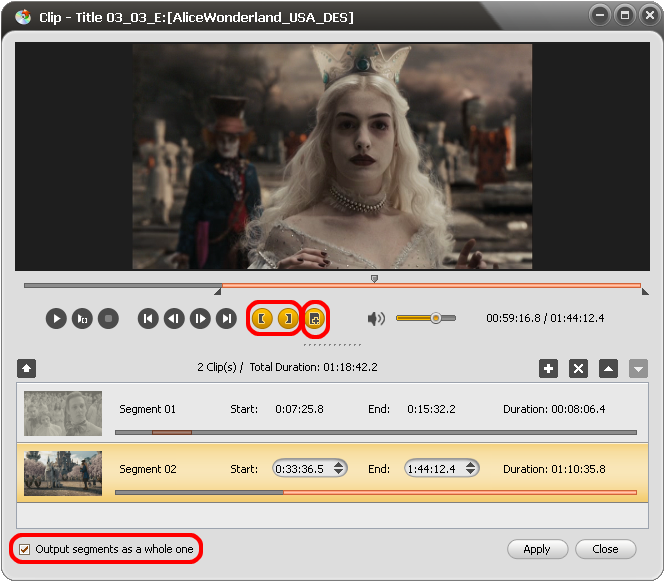The height and width of the screenshot is (582, 665).
Task: Add a new segment with the plus button
Action: tap(548, 368)
